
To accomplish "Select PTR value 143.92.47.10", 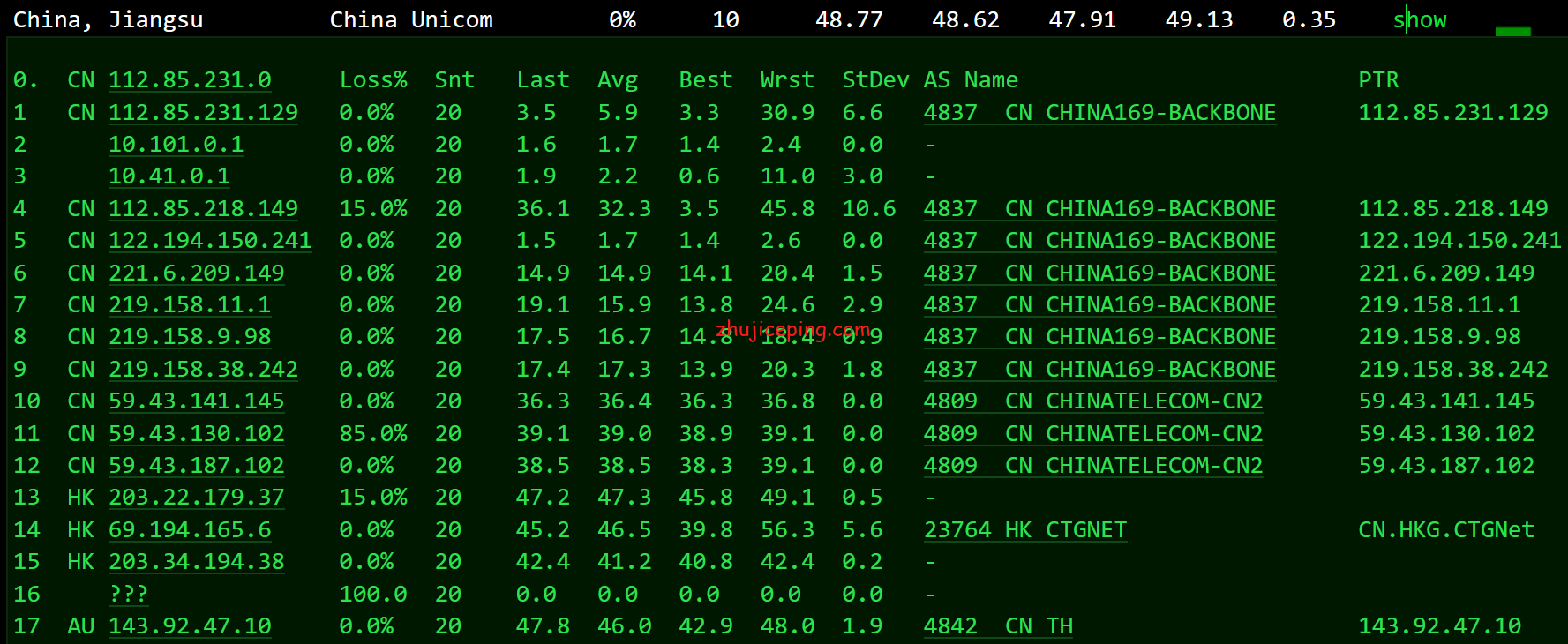I will click(x=1440, y=626).
